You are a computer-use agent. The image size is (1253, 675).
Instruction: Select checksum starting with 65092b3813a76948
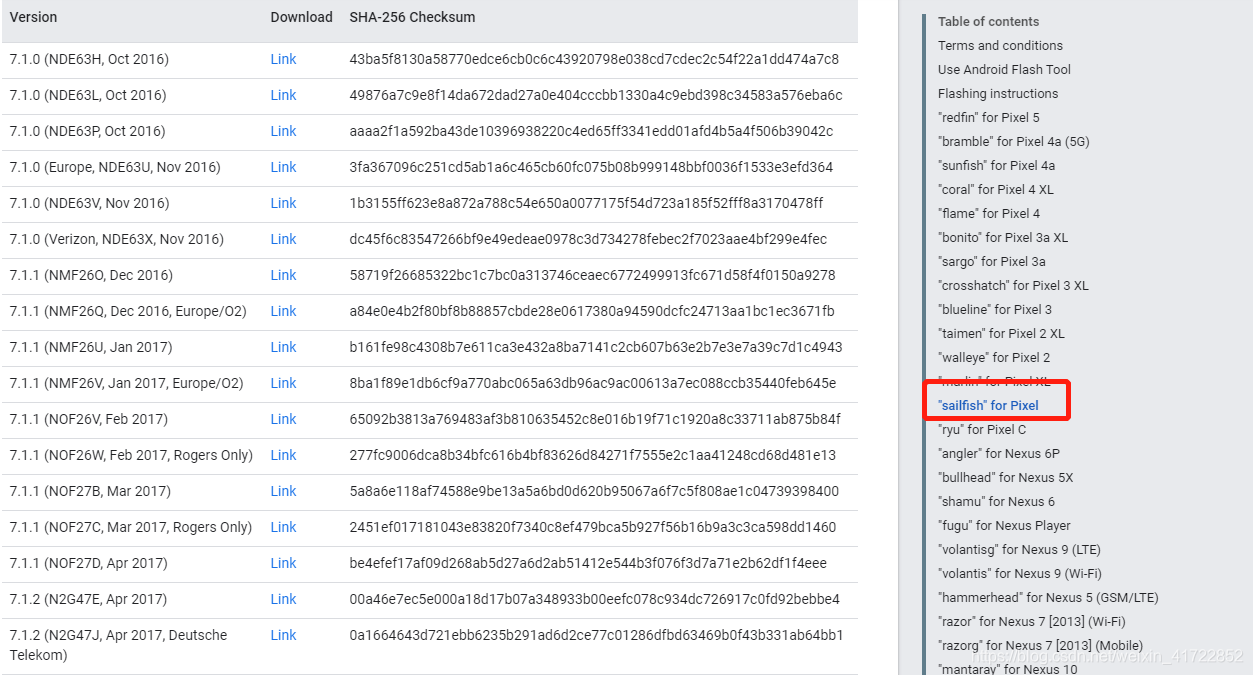595,419
